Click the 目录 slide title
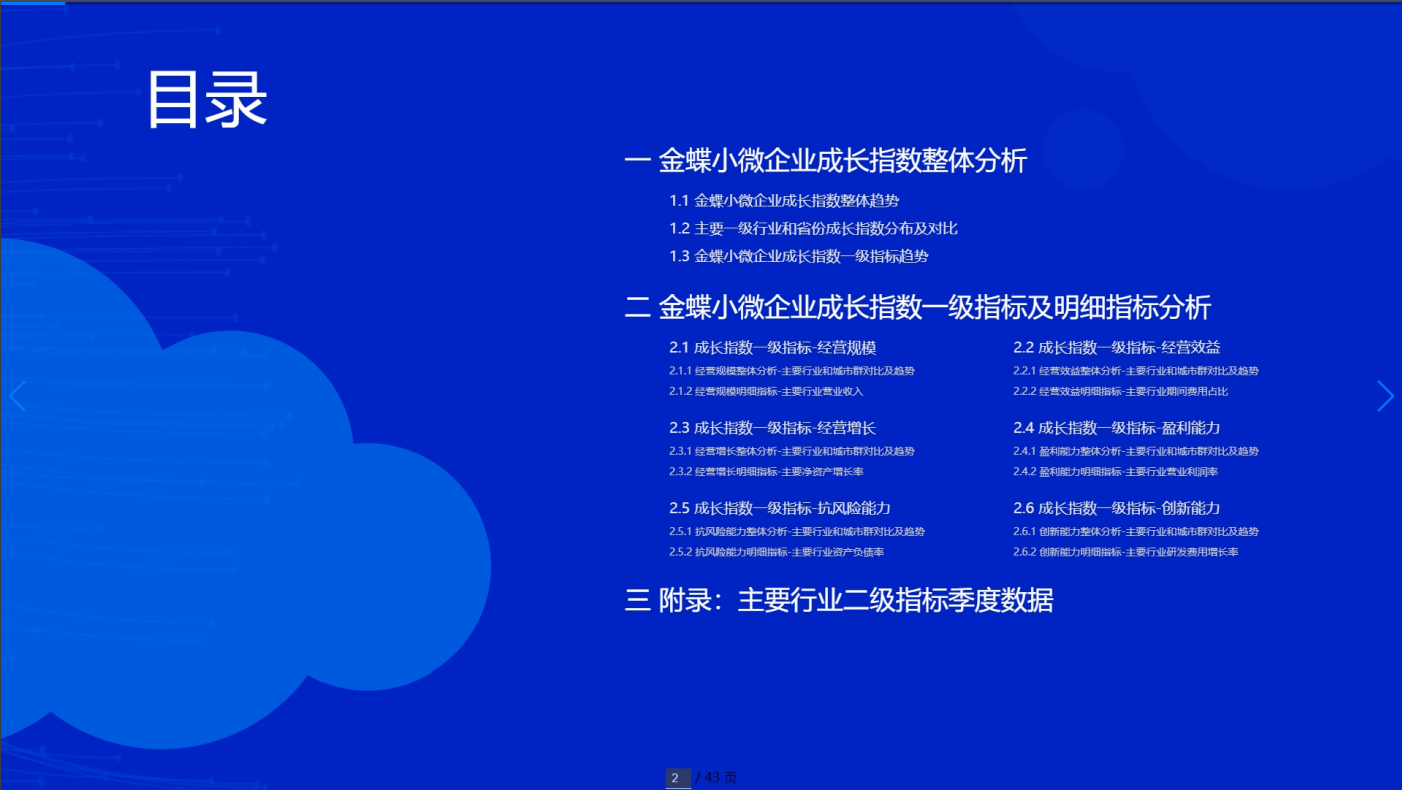Image resolution: width=1402 pixels, height=790 pixels. 207,100
